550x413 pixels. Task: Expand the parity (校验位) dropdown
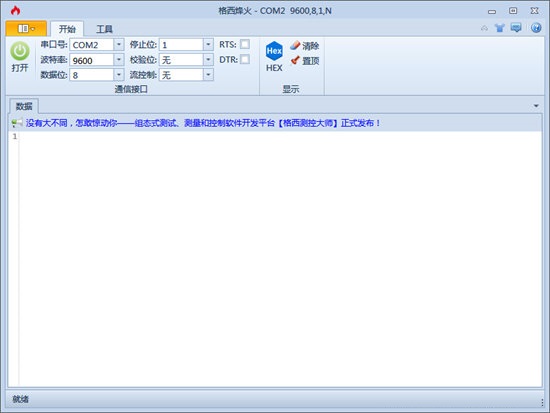(208, 60)
